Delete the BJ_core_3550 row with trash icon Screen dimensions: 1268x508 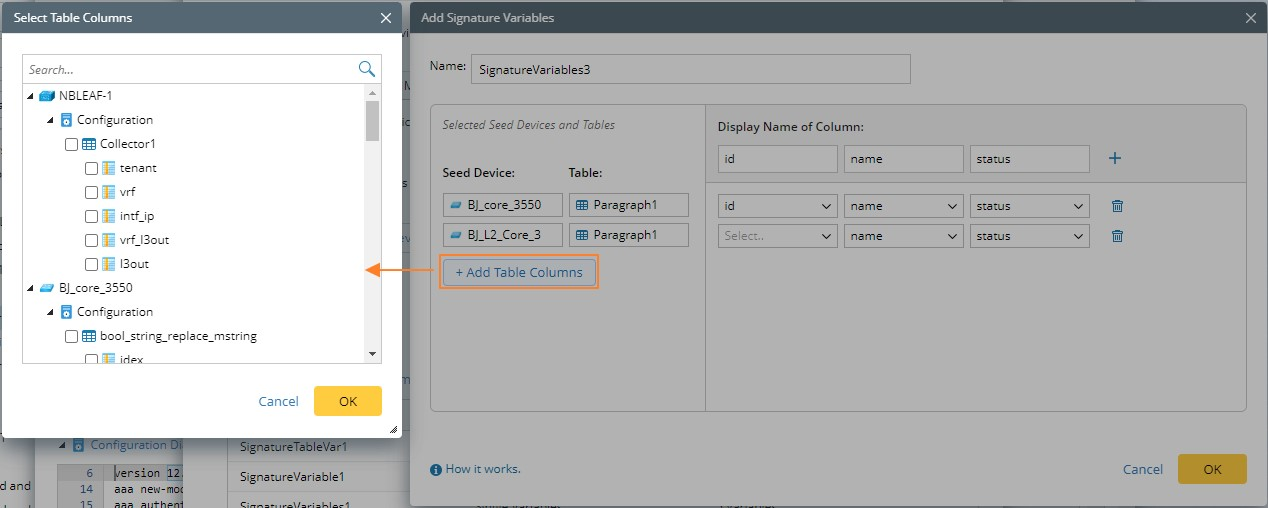click(x=1118, y=206)
